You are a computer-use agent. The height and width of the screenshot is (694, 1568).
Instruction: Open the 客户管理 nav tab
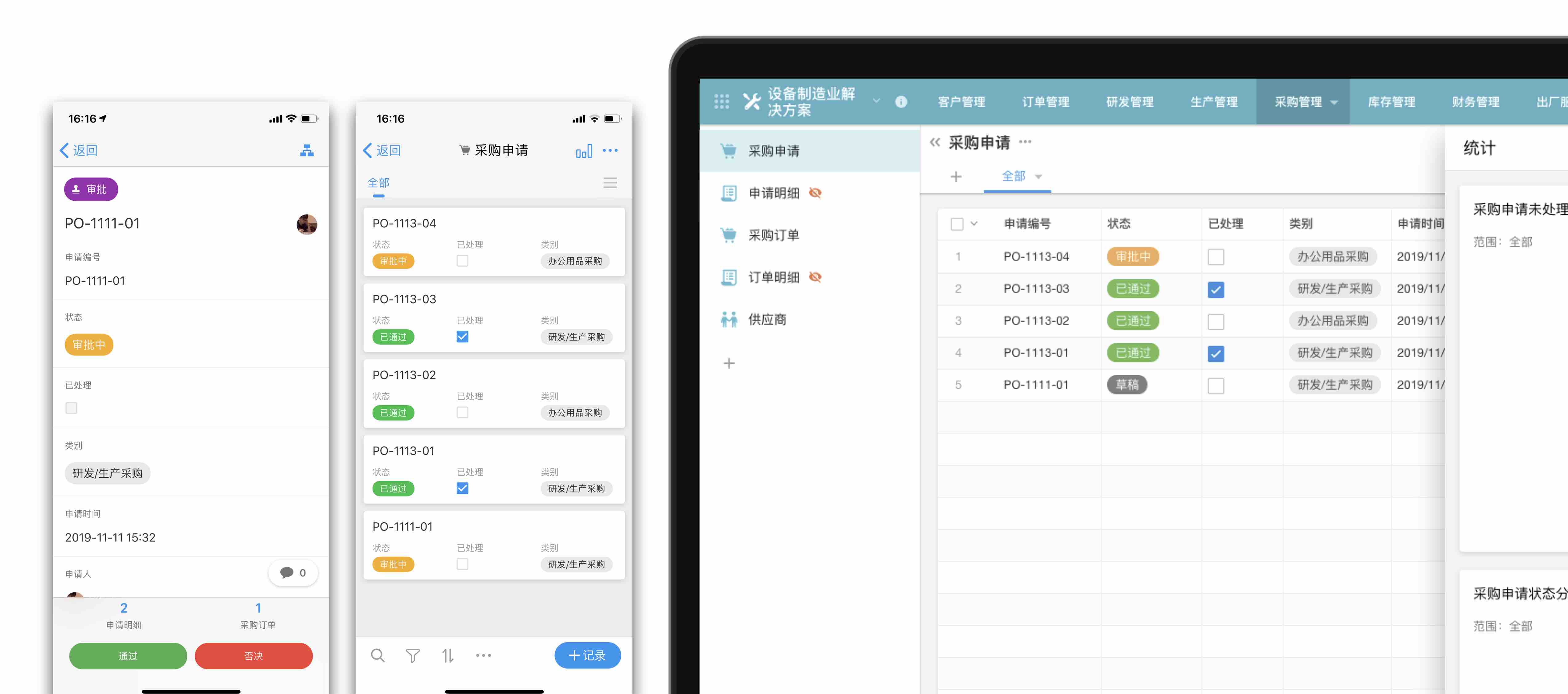click(x=961, y=102)
